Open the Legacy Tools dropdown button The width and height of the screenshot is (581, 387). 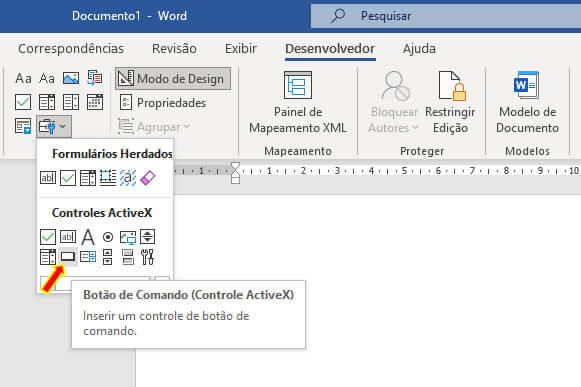54,126
